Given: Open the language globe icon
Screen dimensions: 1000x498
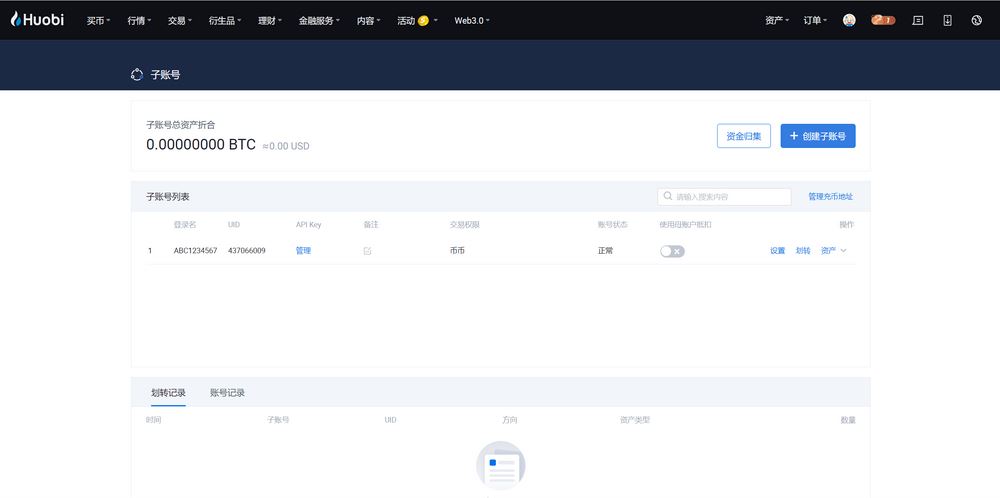Looking at the screenshot, I should pos(976,20).
